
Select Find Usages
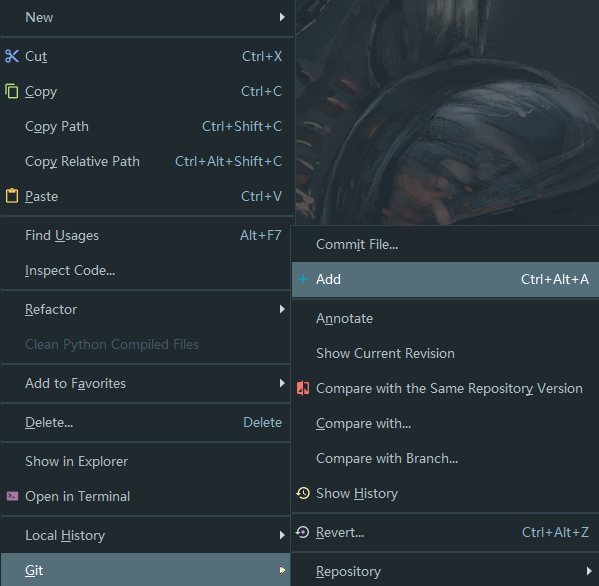(146, 235)
